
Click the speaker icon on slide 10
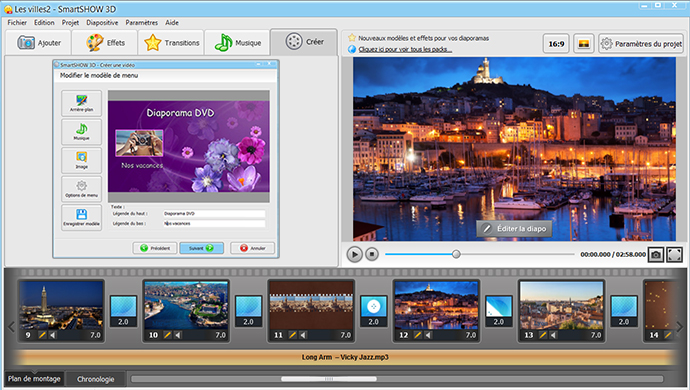click(178, 335)
